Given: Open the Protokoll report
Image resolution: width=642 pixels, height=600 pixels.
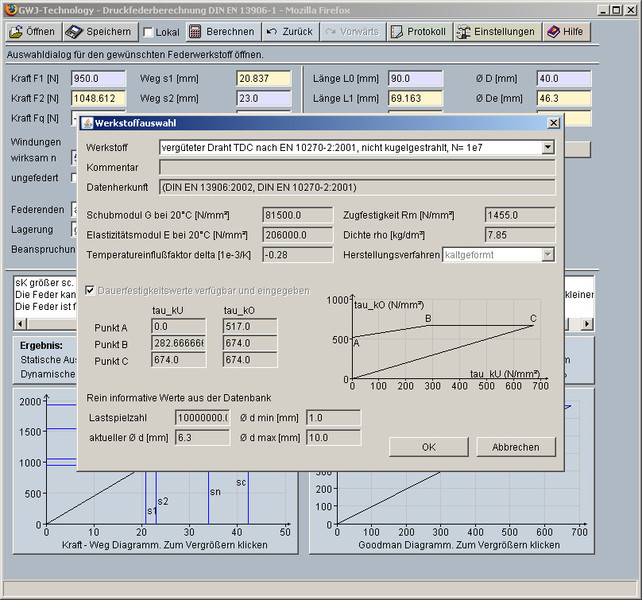Looking at the screenshot, I should [x=418, y=31].
